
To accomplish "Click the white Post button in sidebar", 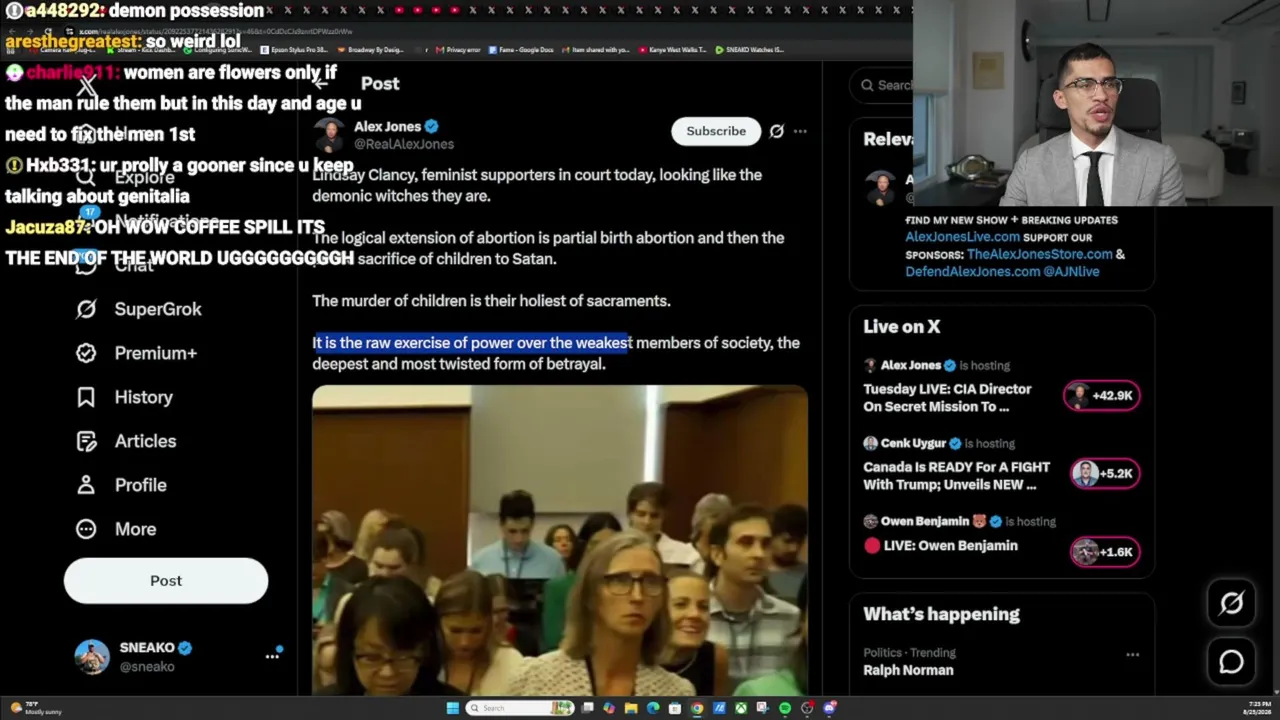I will pos(166,581).
